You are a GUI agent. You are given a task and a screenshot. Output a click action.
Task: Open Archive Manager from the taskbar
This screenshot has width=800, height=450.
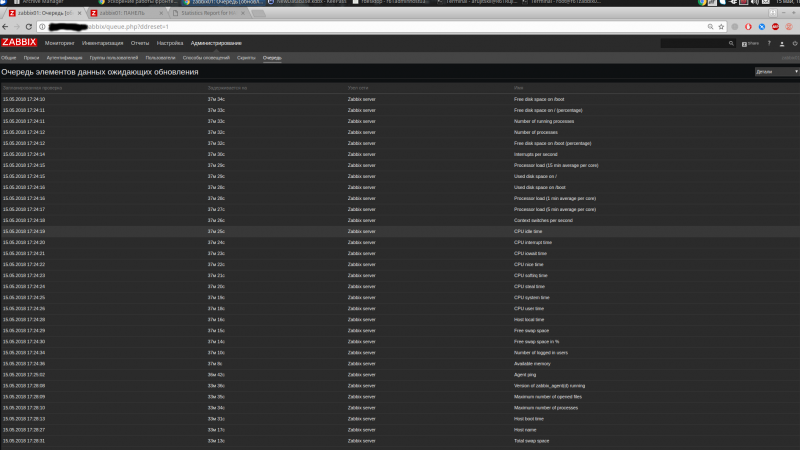pos(39,2)
